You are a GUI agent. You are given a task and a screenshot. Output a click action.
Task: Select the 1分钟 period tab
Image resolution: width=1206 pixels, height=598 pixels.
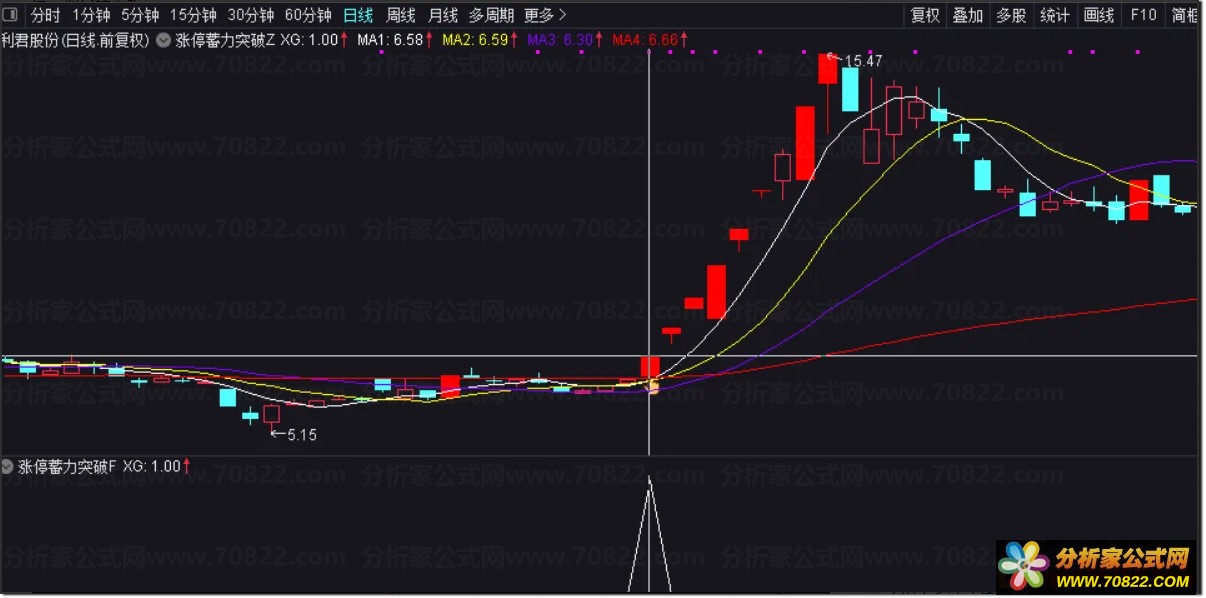tap(91, 15)
